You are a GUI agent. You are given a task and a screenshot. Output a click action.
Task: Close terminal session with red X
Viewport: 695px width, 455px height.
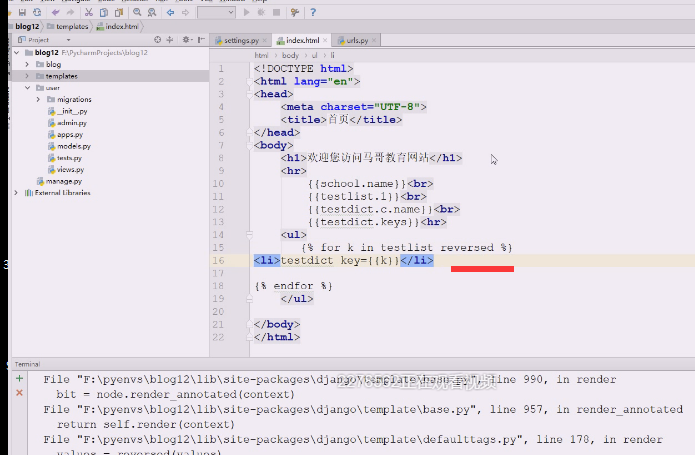click(20, 393)
